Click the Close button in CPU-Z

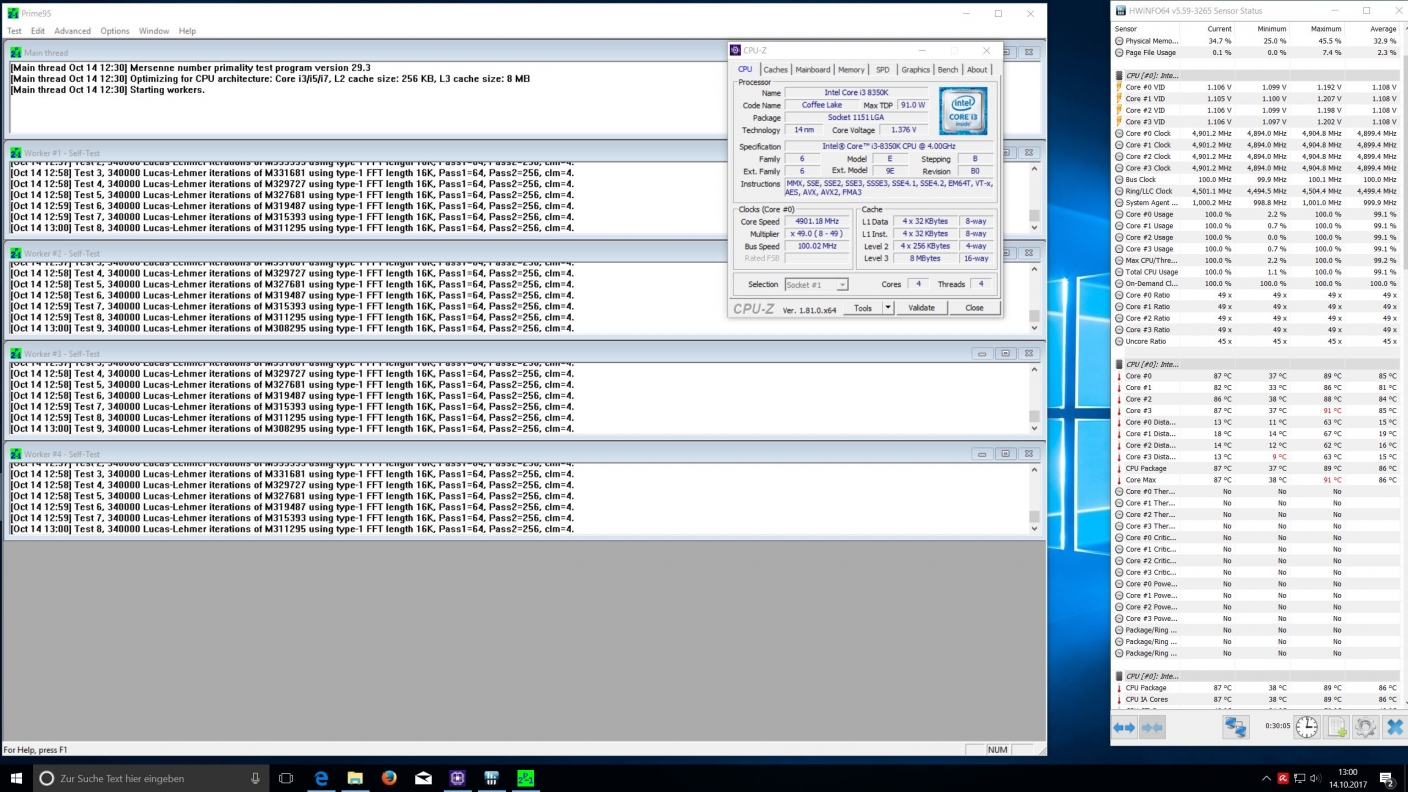point(973,308)
